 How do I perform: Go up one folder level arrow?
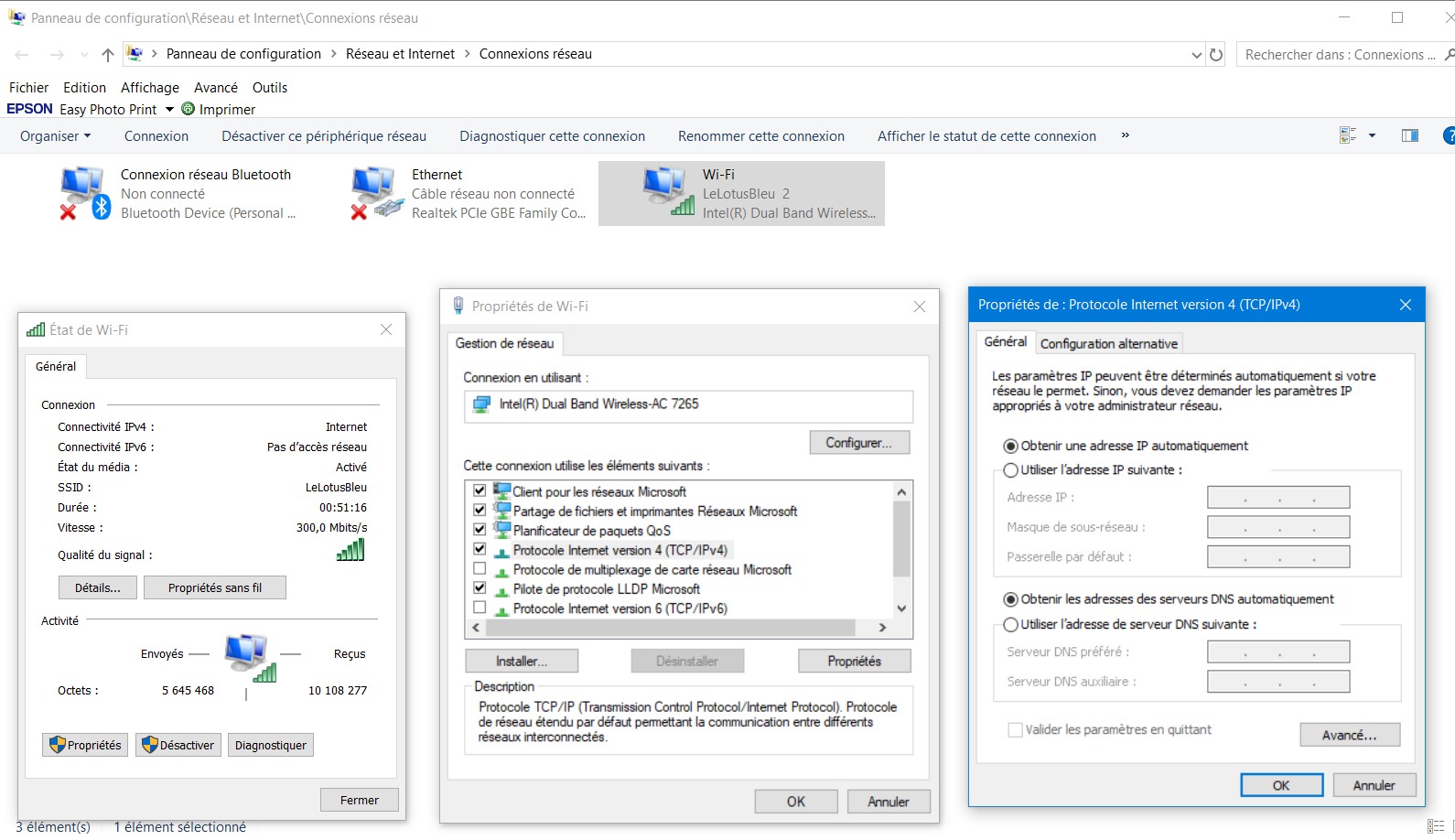click(108, 55)
